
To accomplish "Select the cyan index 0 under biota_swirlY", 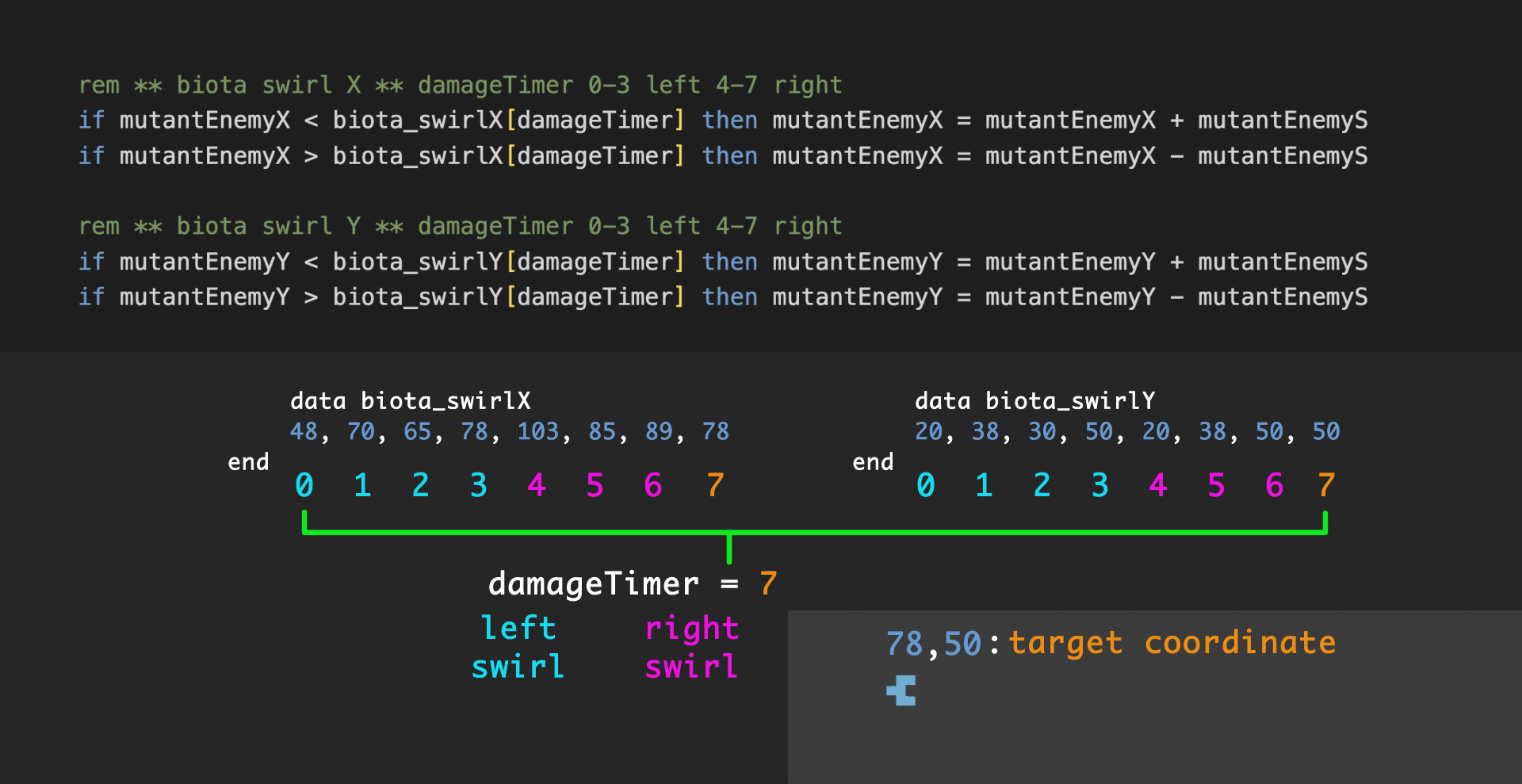I will pyautogui.click(x=926, y=485).
